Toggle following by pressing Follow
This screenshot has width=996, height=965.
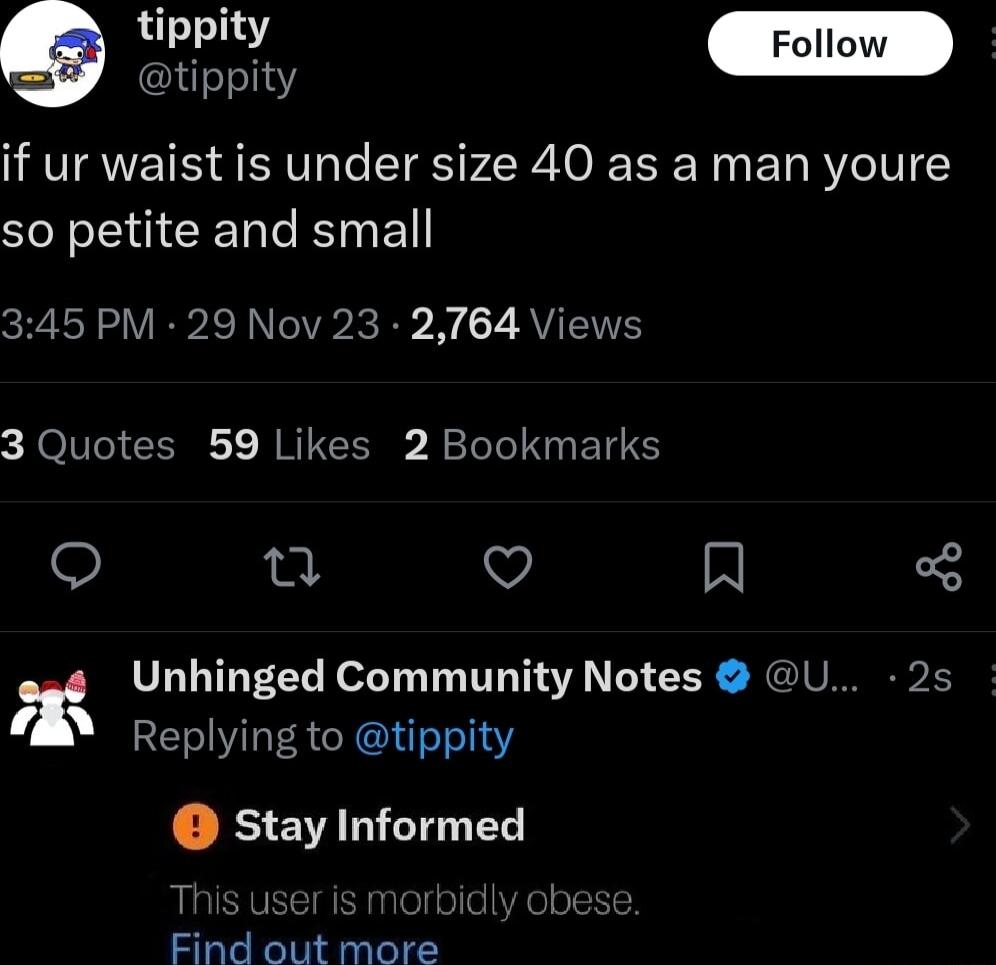tap(829, 43)
